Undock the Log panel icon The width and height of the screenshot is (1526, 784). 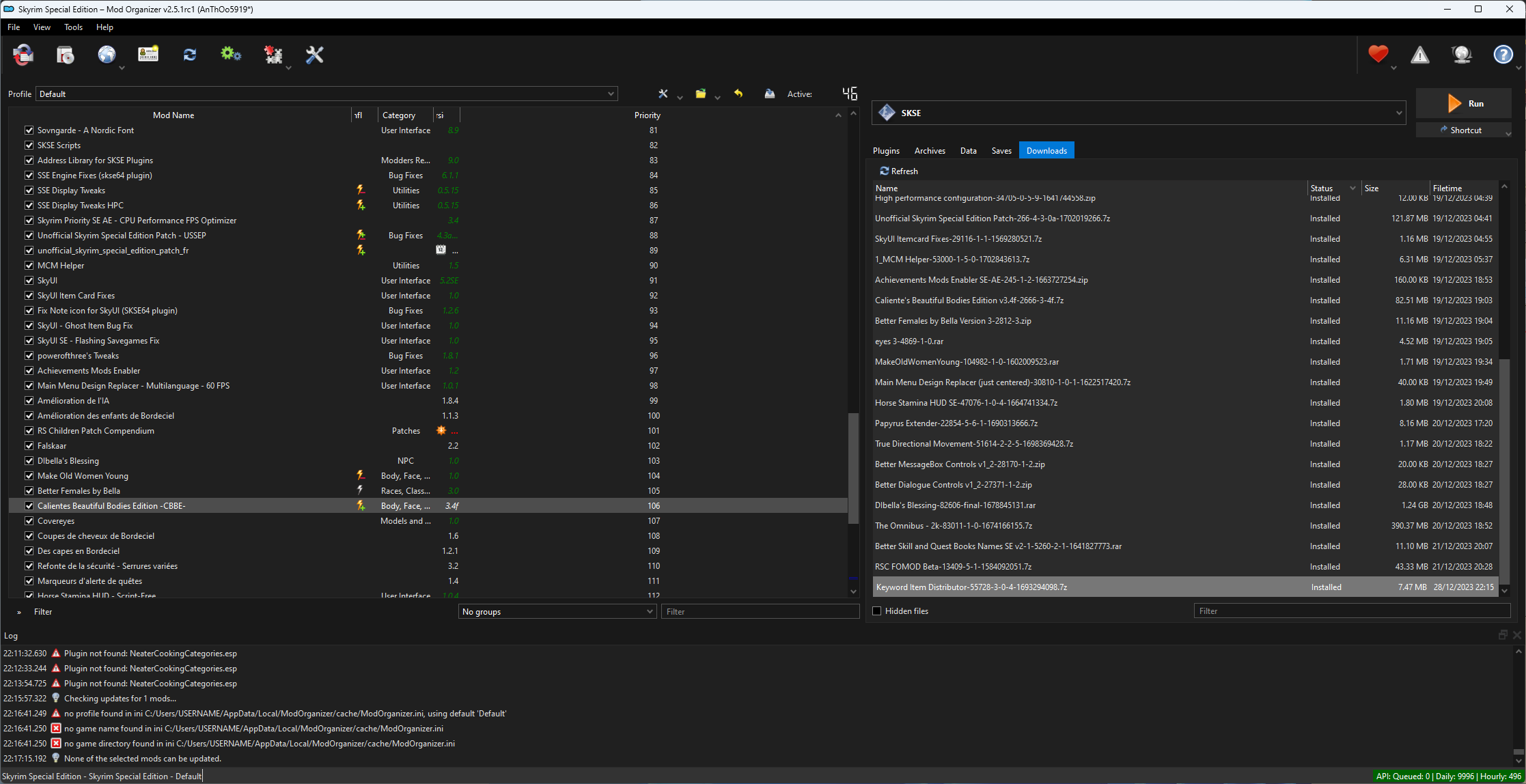[1503, 635]
